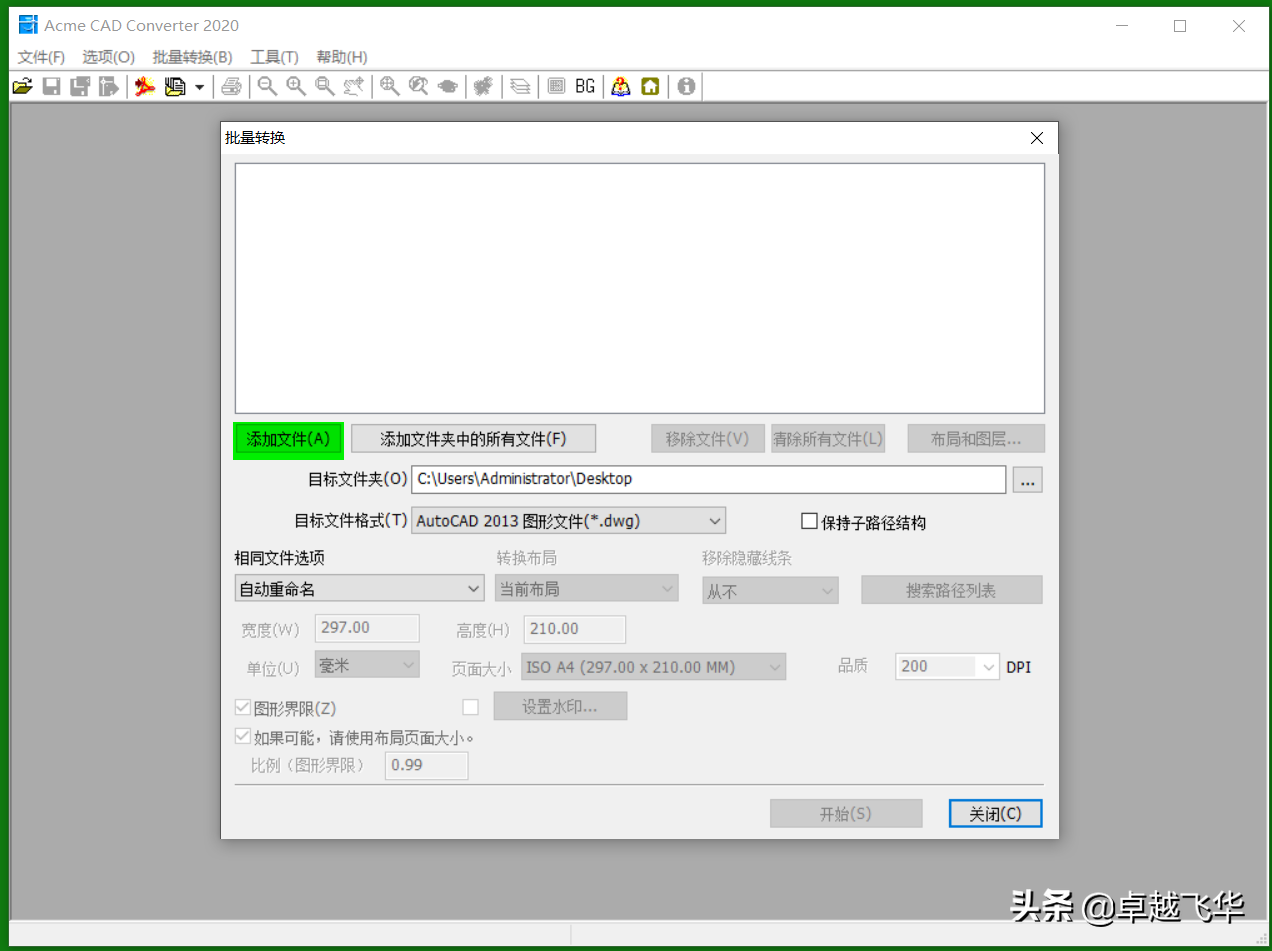Enable 保持子路径结构 checkbox
The height and width of the screenshot is (951, 1272).
(x=810, y=521)
